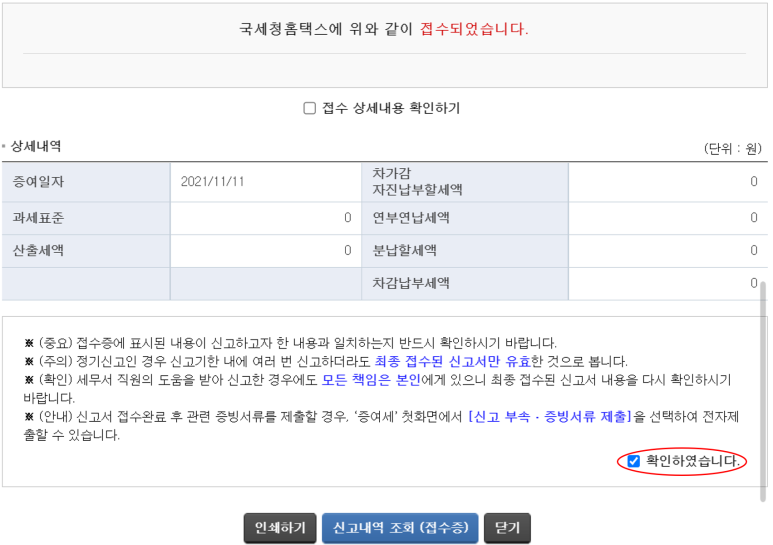Click the 연부연납세액 value 0
The width and height of the screenshot is (773, 545).
(754, 218)
